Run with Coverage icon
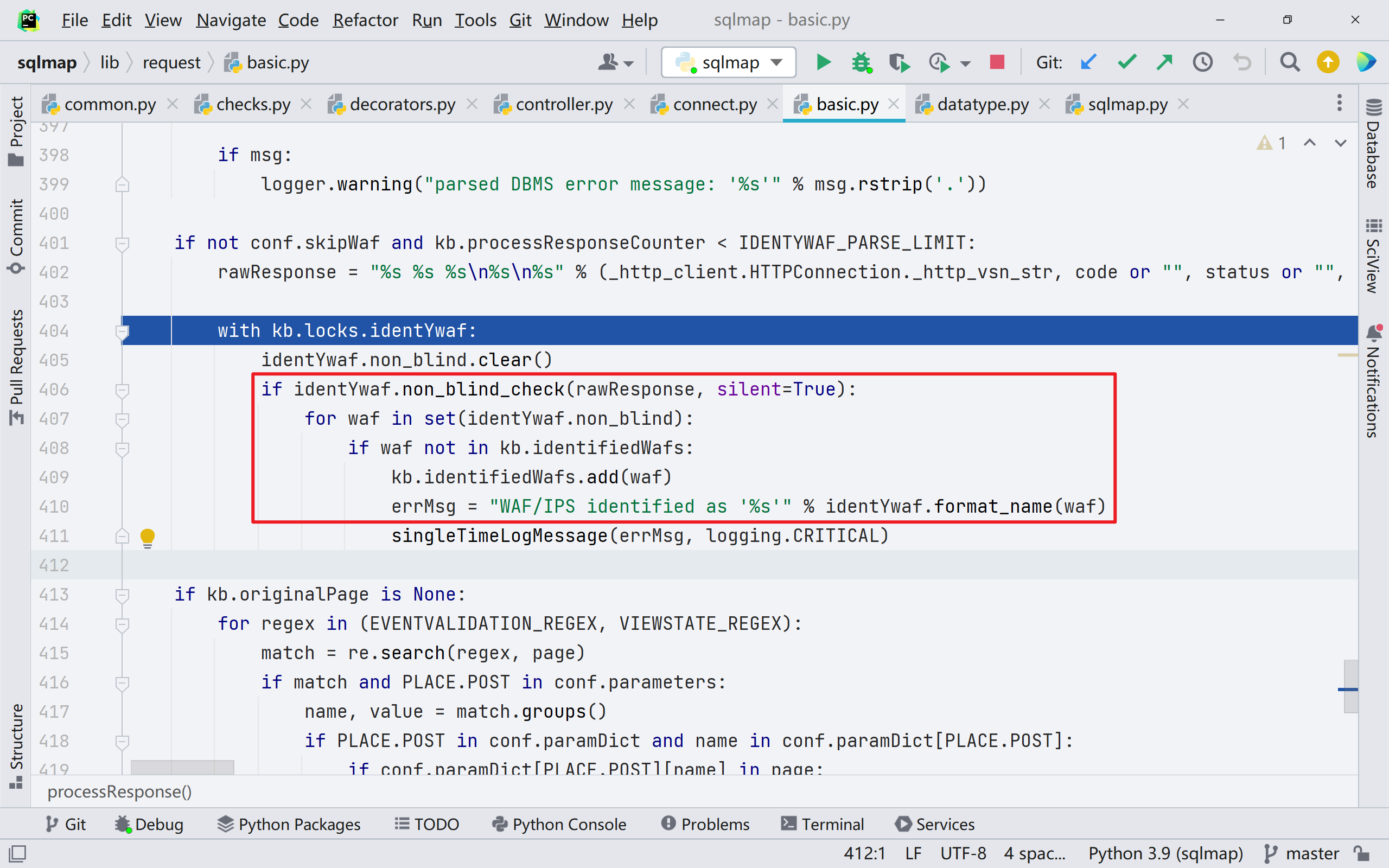 point(899,62)
